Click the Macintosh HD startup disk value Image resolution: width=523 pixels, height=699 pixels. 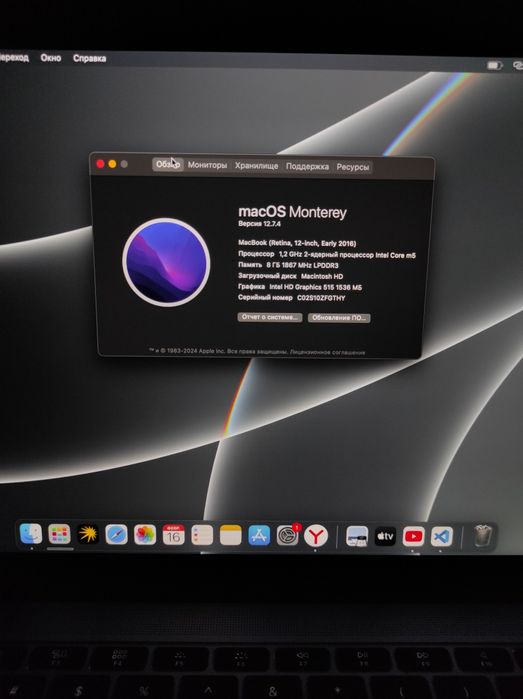(x=322, y=276)
